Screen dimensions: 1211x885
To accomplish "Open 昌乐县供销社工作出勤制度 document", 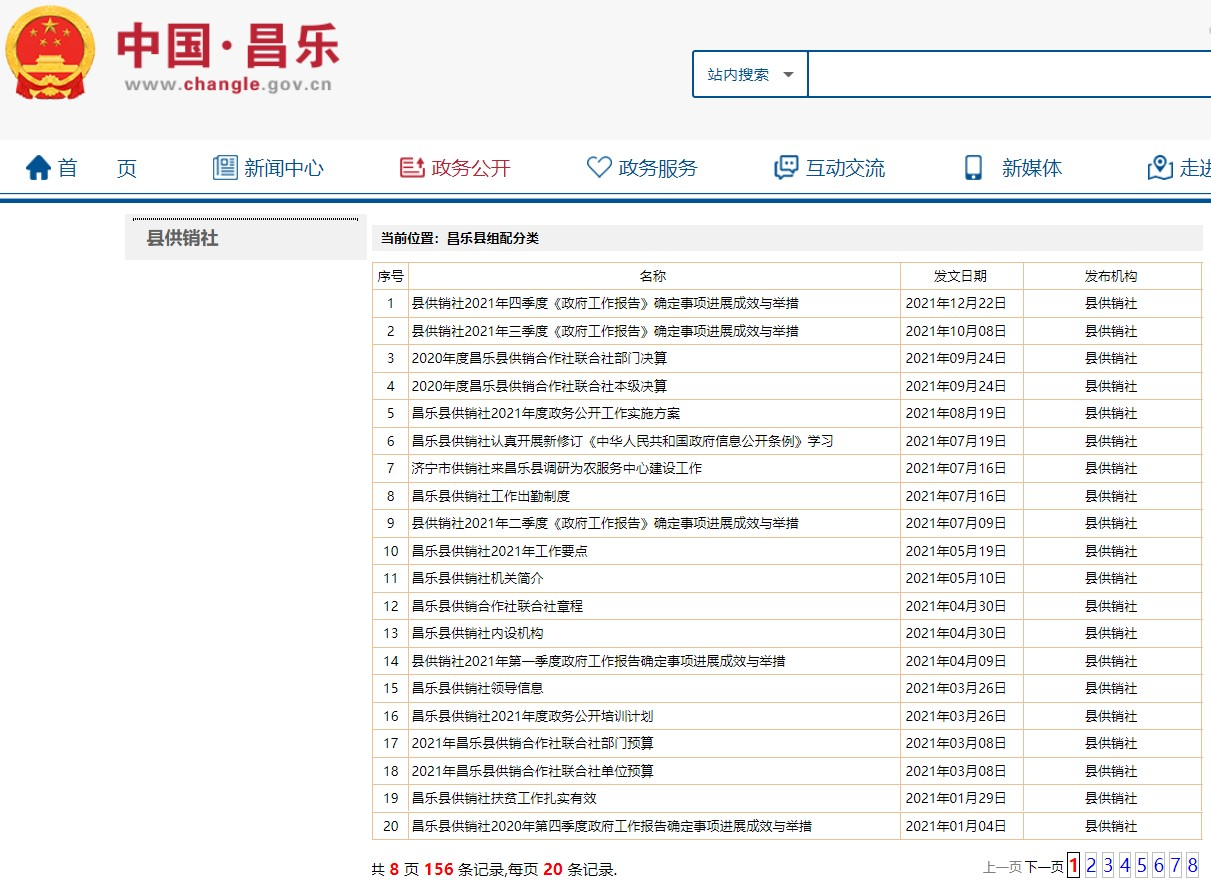I will (x=490, y=496).
